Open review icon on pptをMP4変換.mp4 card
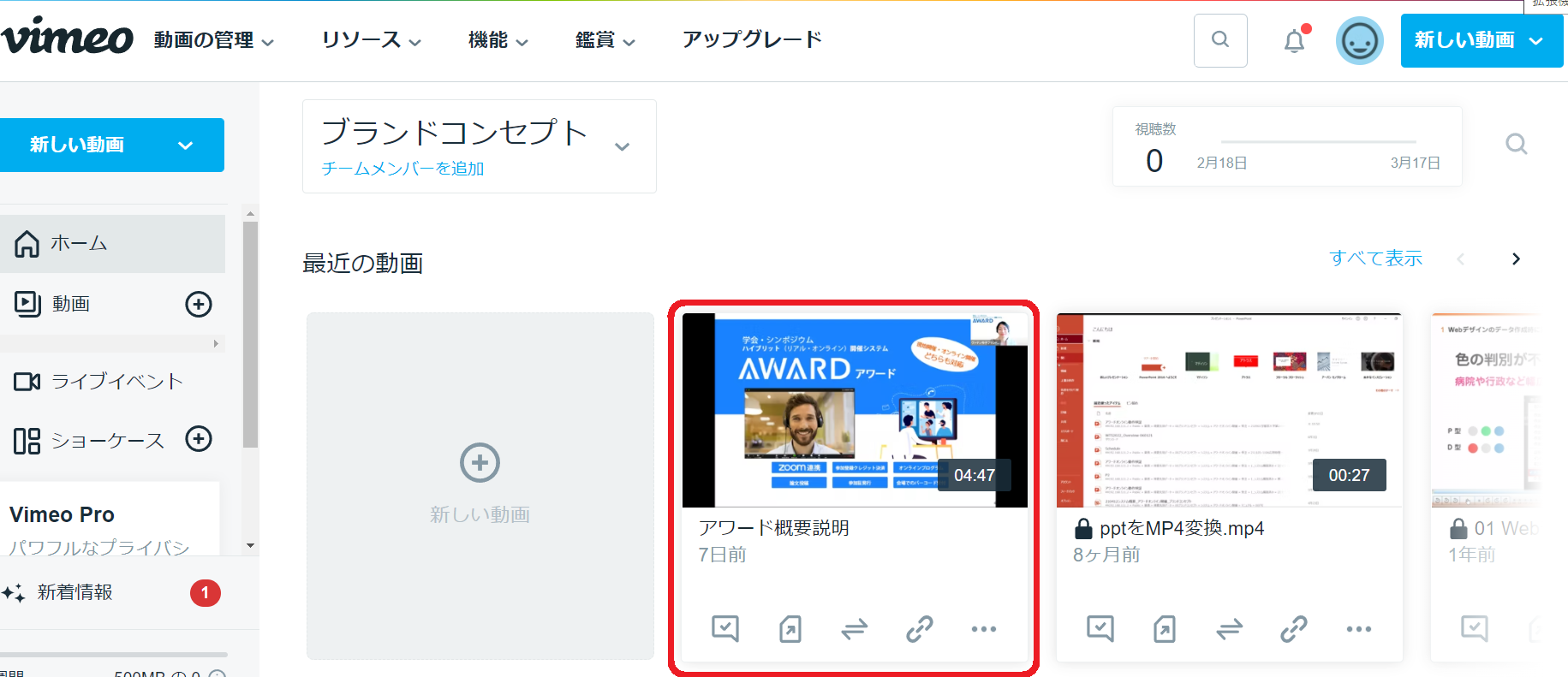The image size is (1568, 677). click(x=1100, y=629)
